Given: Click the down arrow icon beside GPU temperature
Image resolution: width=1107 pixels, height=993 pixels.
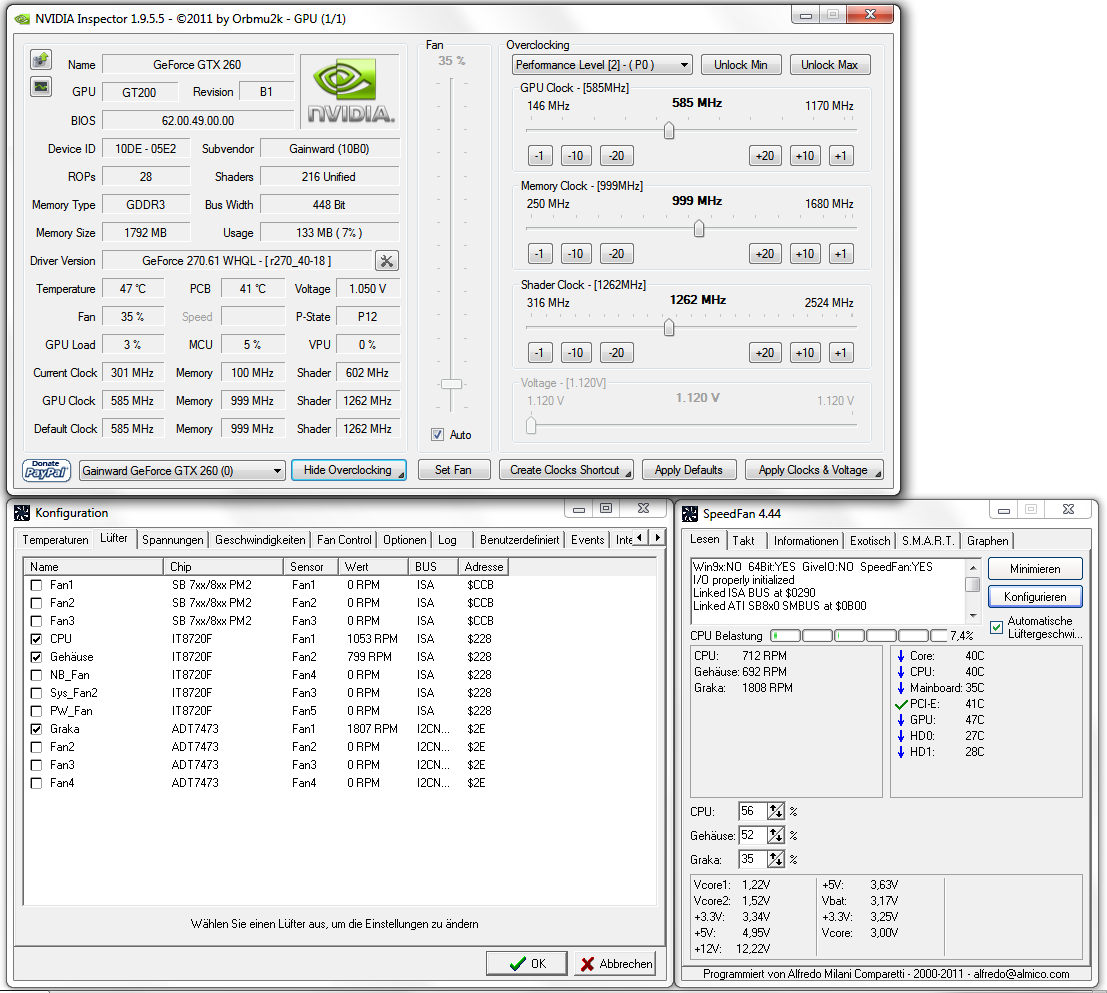Looking at the screenshot, I should point(901,720).
